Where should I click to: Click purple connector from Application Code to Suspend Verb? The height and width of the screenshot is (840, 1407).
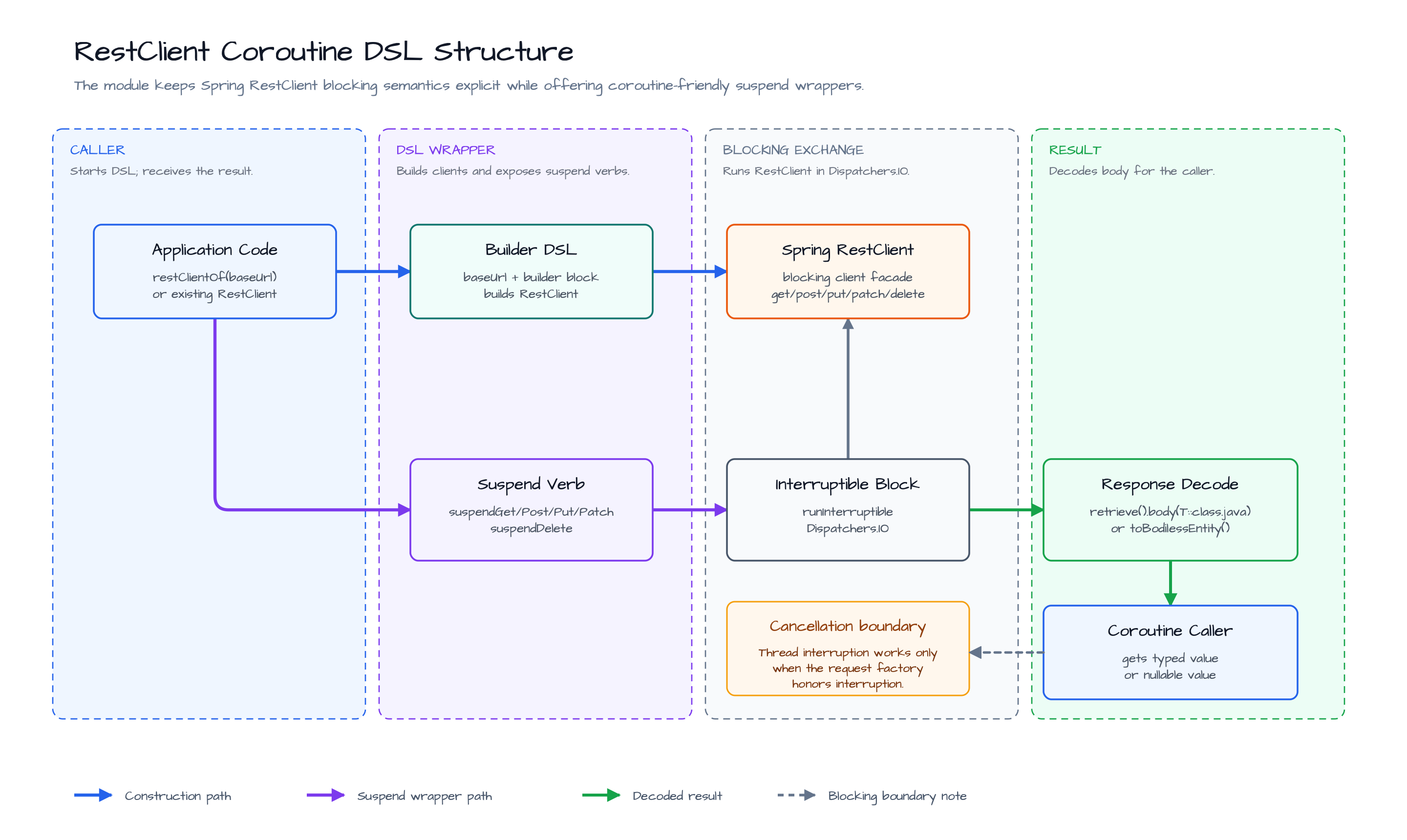pos(215,413)
